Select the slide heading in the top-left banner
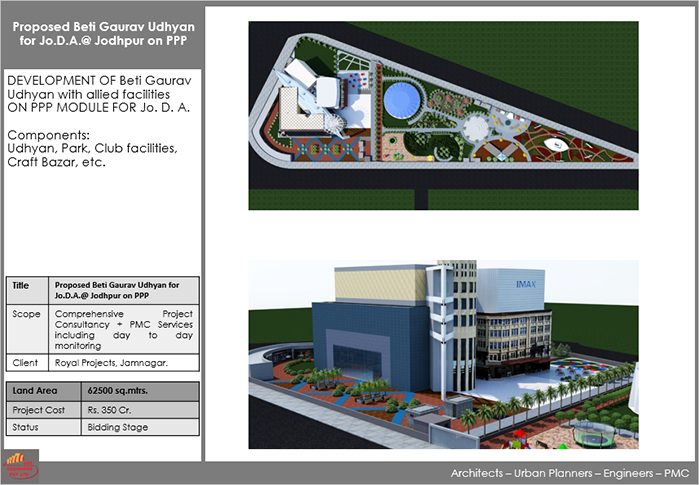 click(x=101, y=30)
